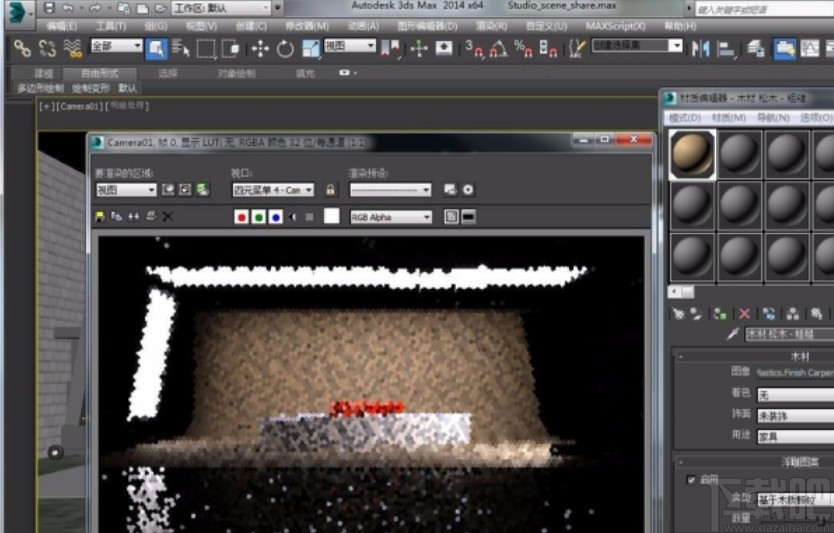The width and height of the screenshot is (834, 533).
Task: Toggle Angle Snap in main toolbar
Action: (x=498, y=48)
